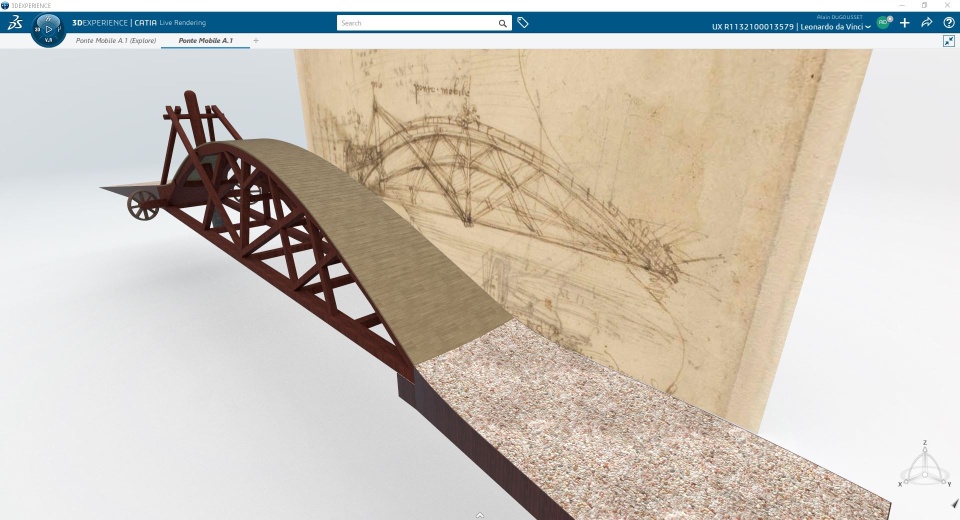Open the Add content plus icon
Viewport: 960px width, 520px height.
coord(905,23)
